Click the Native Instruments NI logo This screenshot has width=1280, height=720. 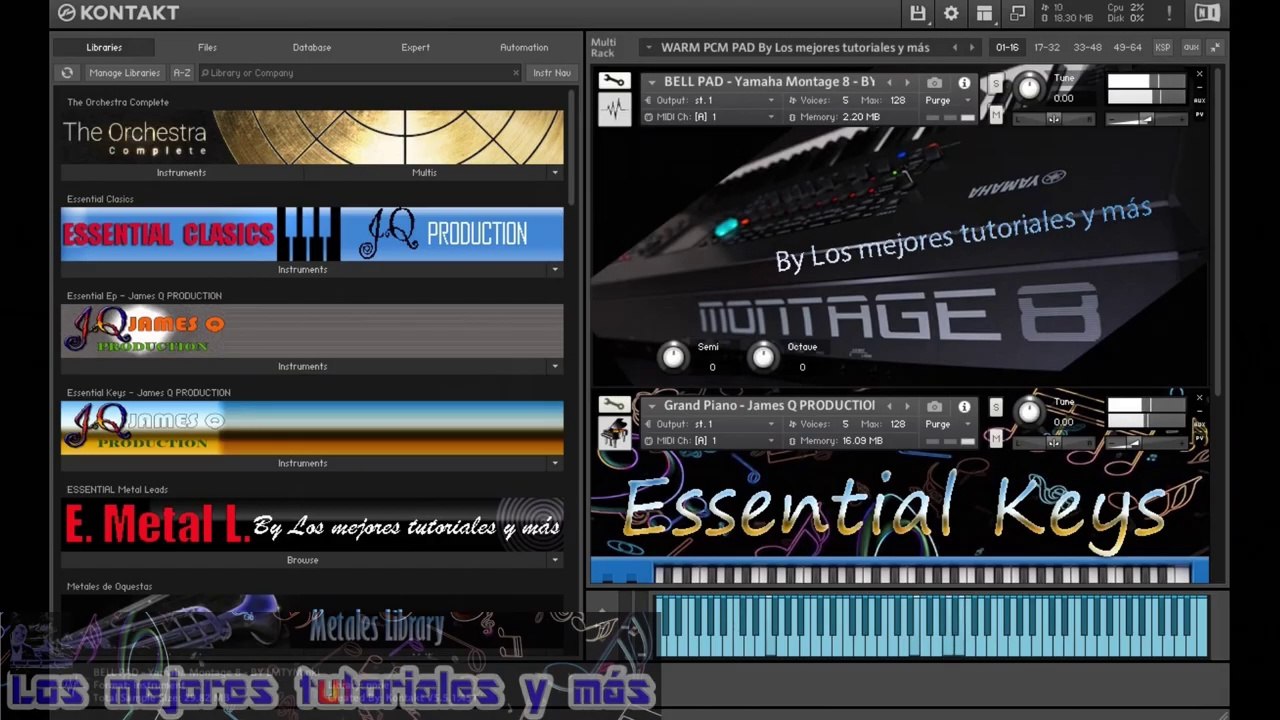(1207, 13)
